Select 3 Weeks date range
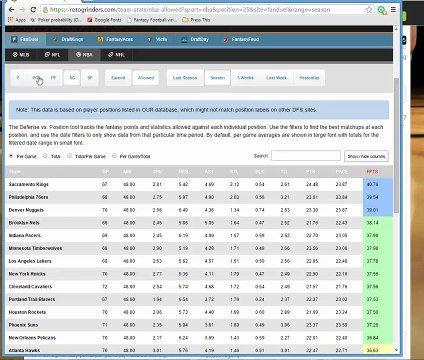Screen dimensions: 424x360 click(x=245, y=78)
